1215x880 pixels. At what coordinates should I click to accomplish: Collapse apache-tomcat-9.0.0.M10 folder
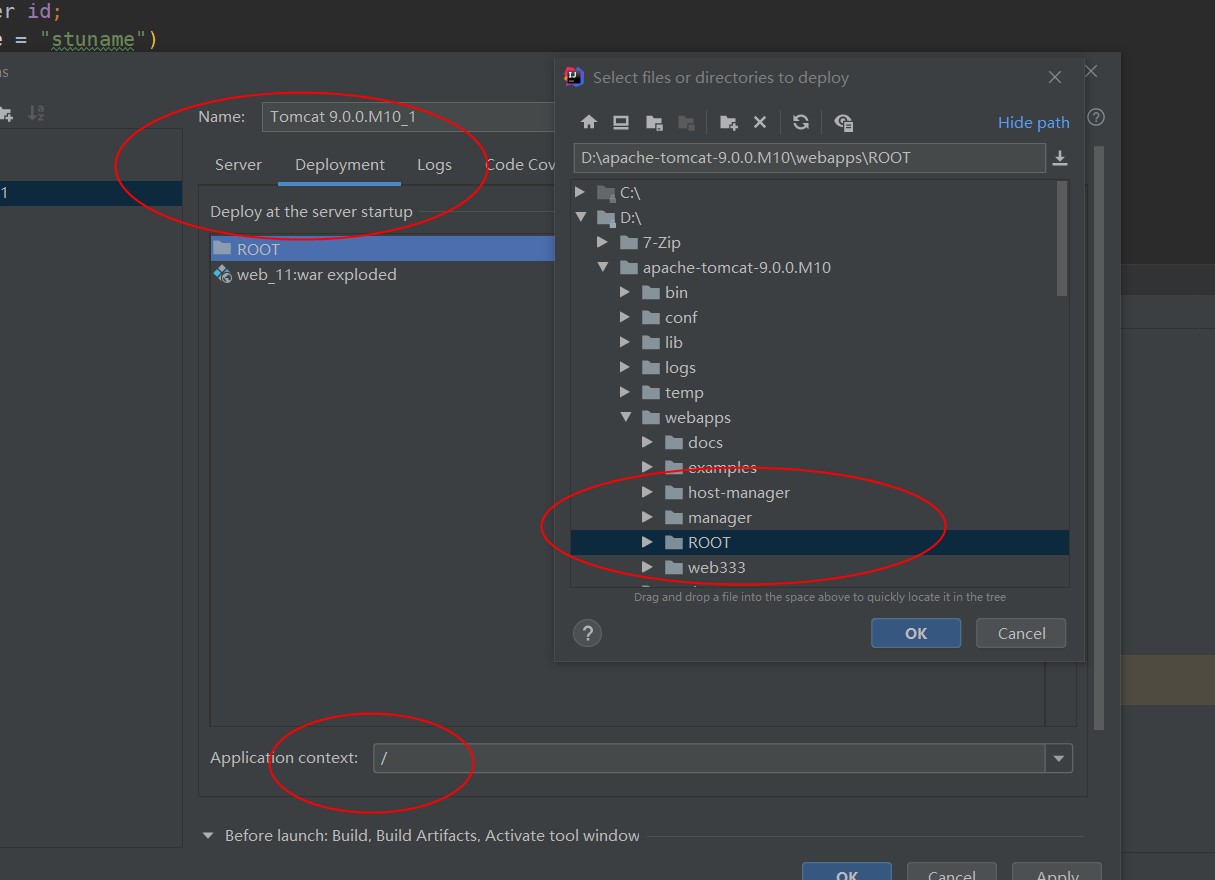[602, 267]
